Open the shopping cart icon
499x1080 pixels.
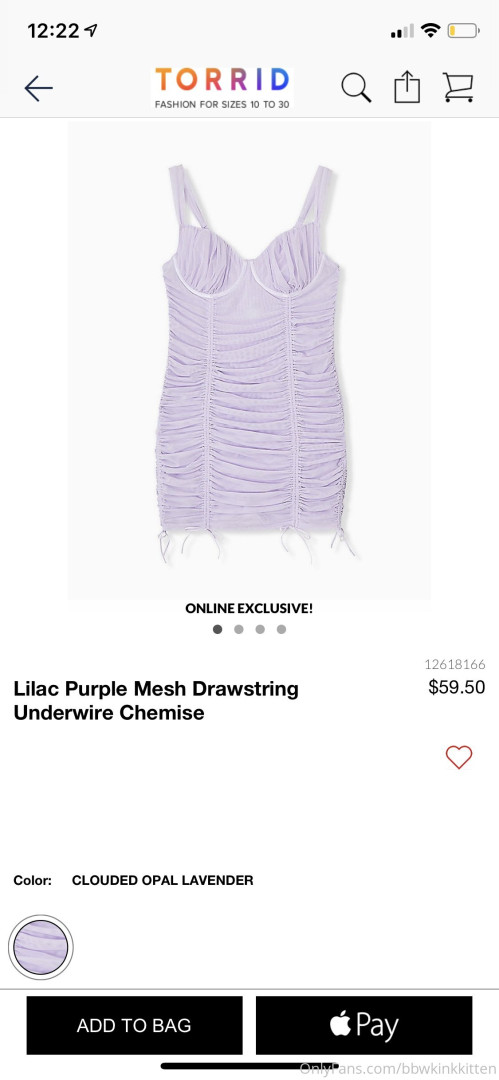458,87
